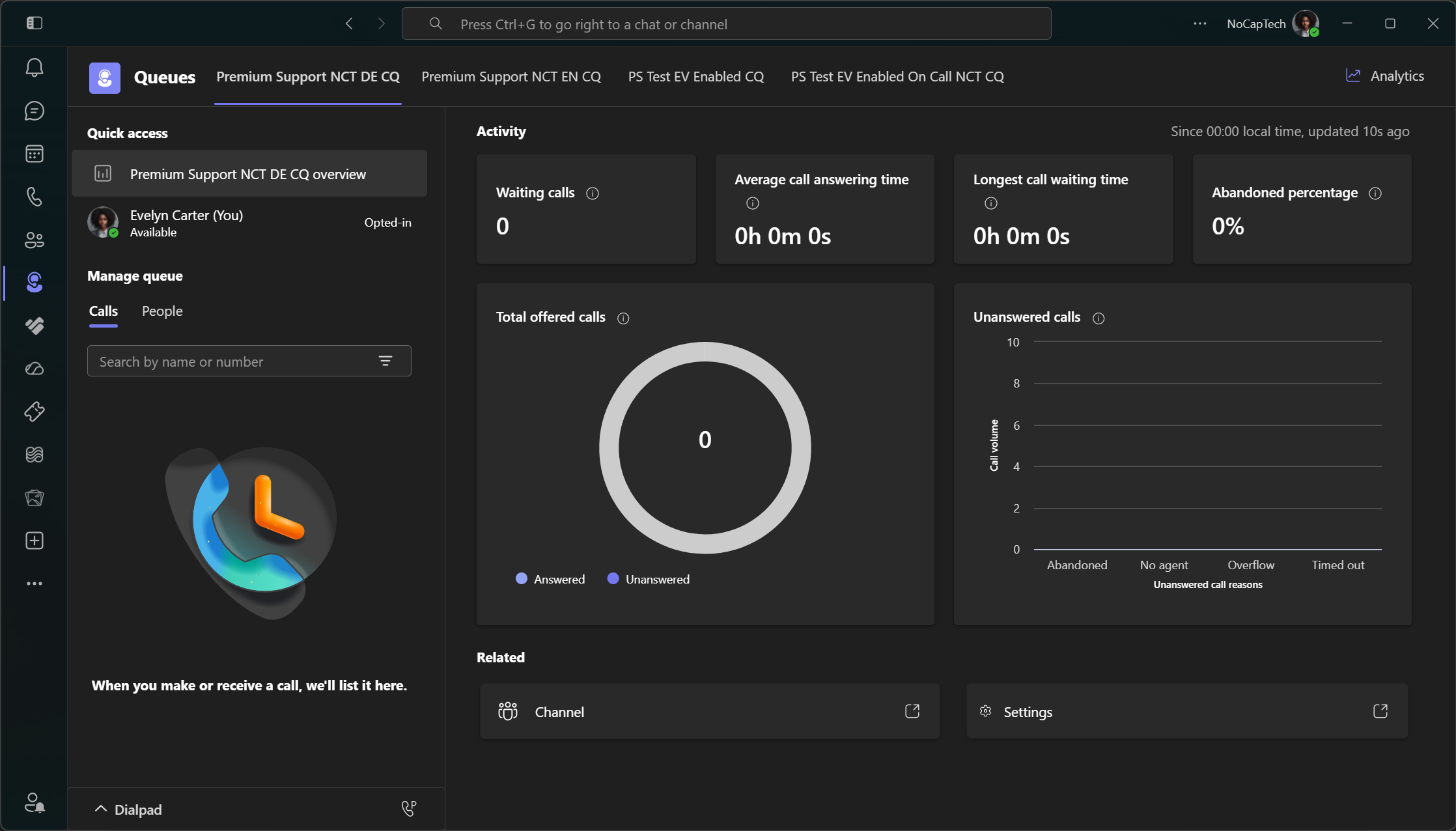Click the 'Since 00:00 local time' update text

click(x=1290, y=132)
